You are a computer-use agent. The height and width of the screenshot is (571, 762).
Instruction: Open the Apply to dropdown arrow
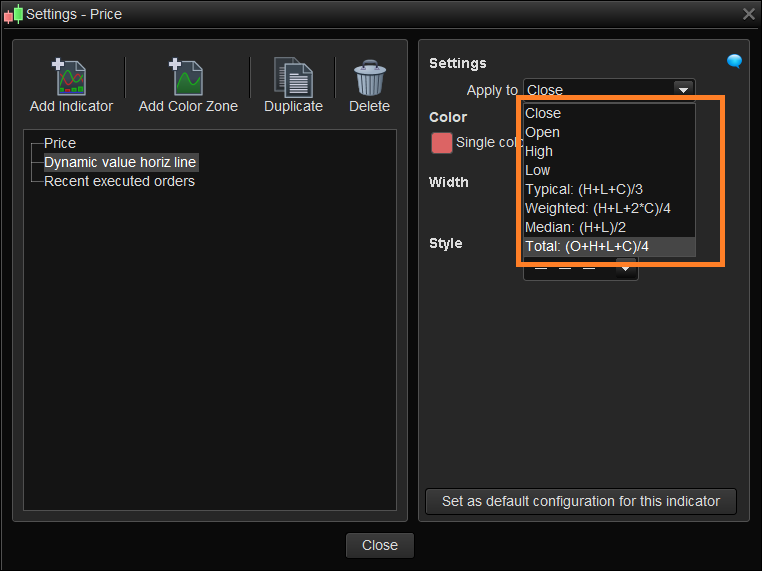click(x=683, y=90)
